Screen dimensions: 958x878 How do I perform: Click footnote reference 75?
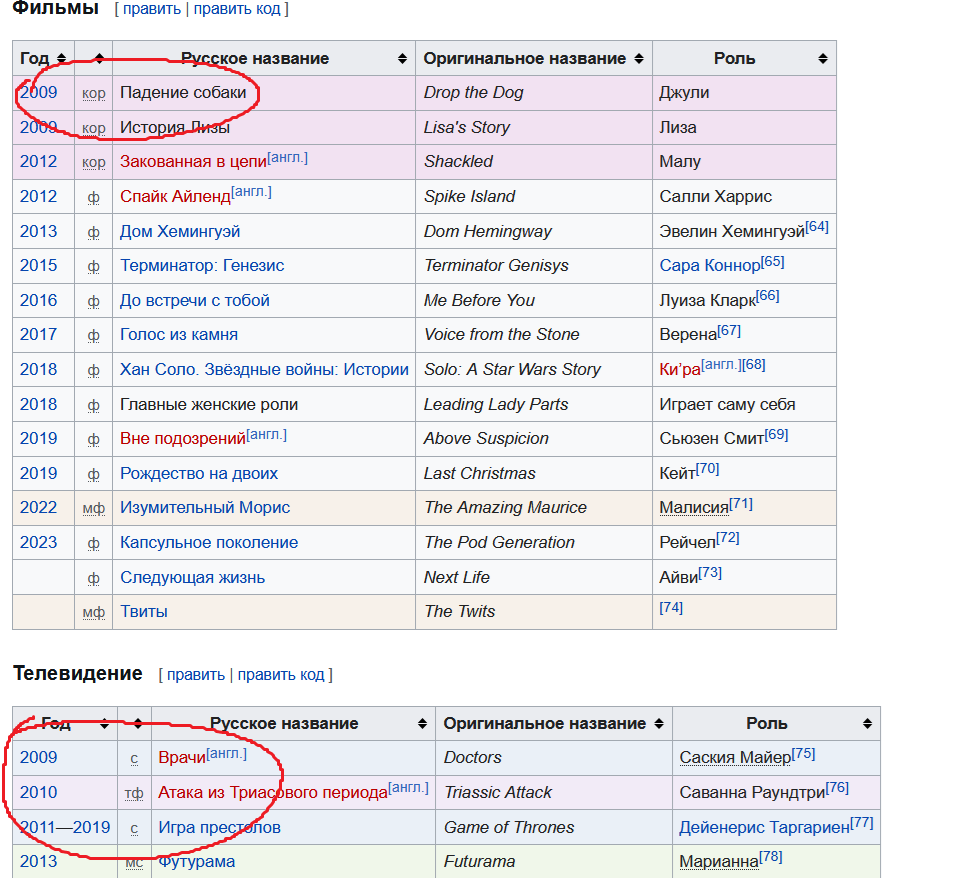click(x=803, y=753)
